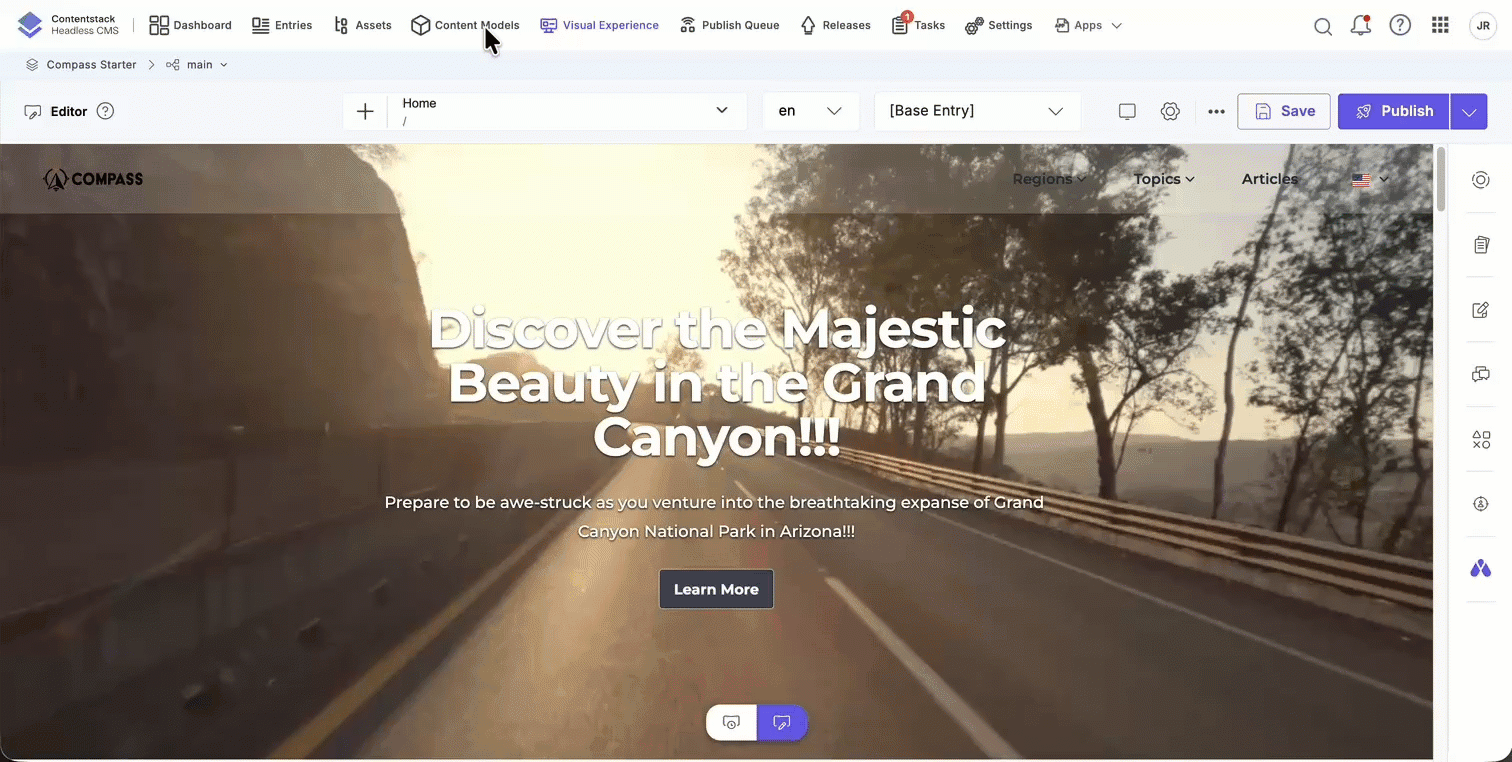
Task: Open the Tasks section
Action: [918, 26]
